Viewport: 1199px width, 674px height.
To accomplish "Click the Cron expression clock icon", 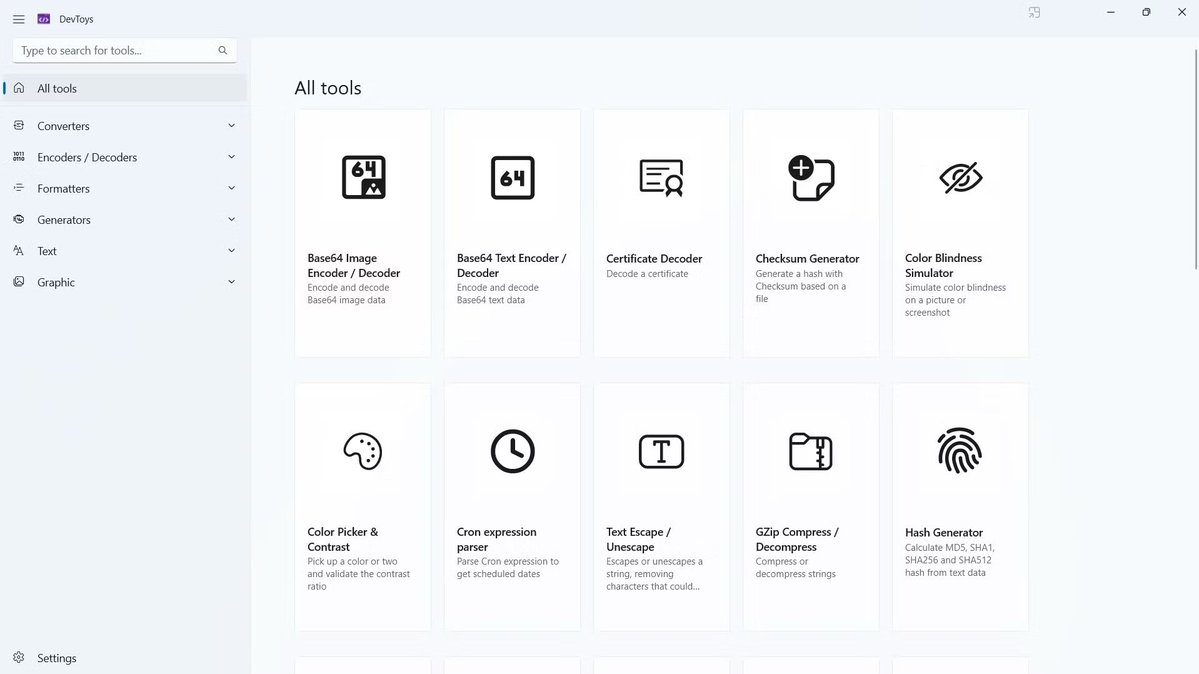I will (512, 451).
